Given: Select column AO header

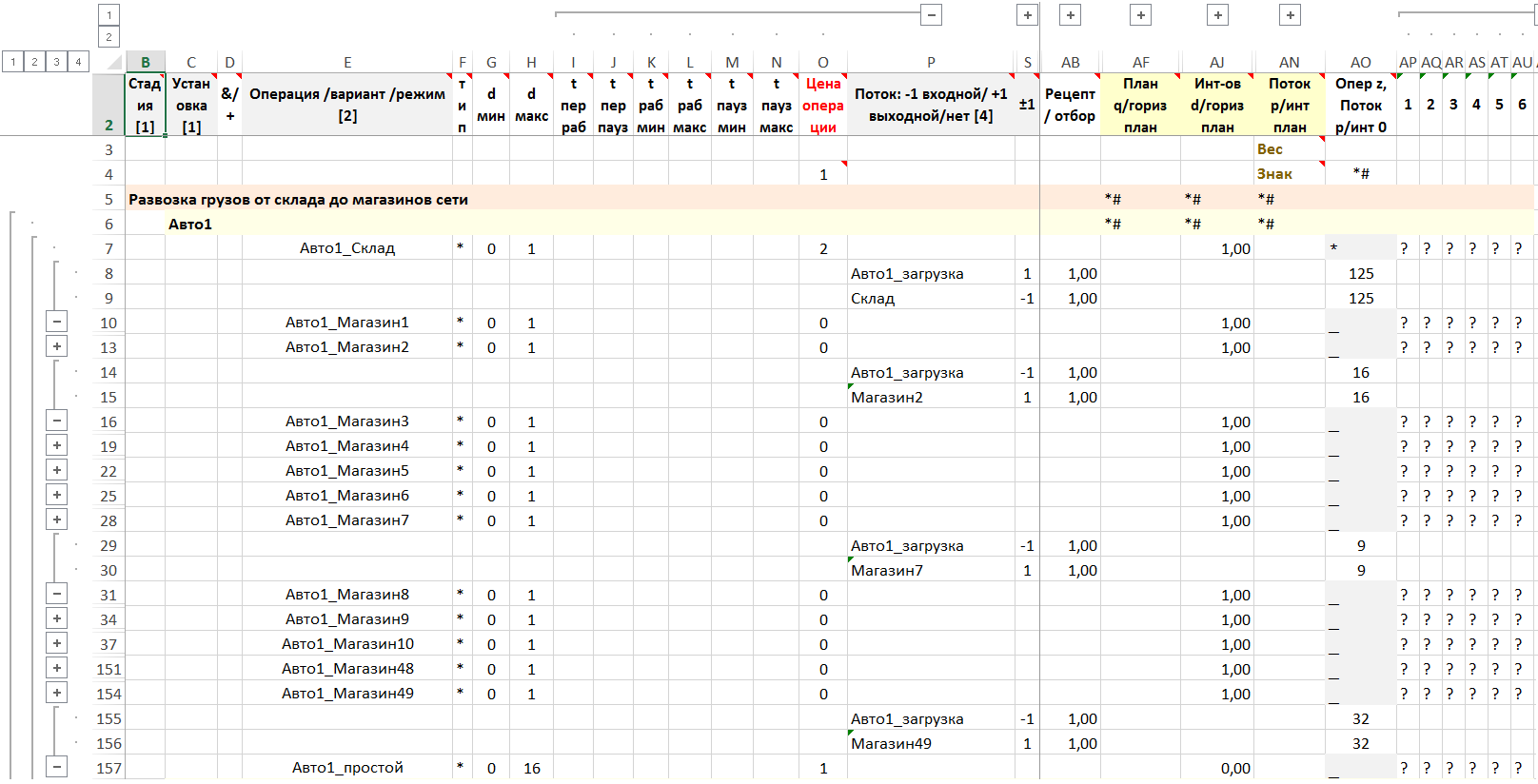Looking at the screenshot, I should (1360, 63).
